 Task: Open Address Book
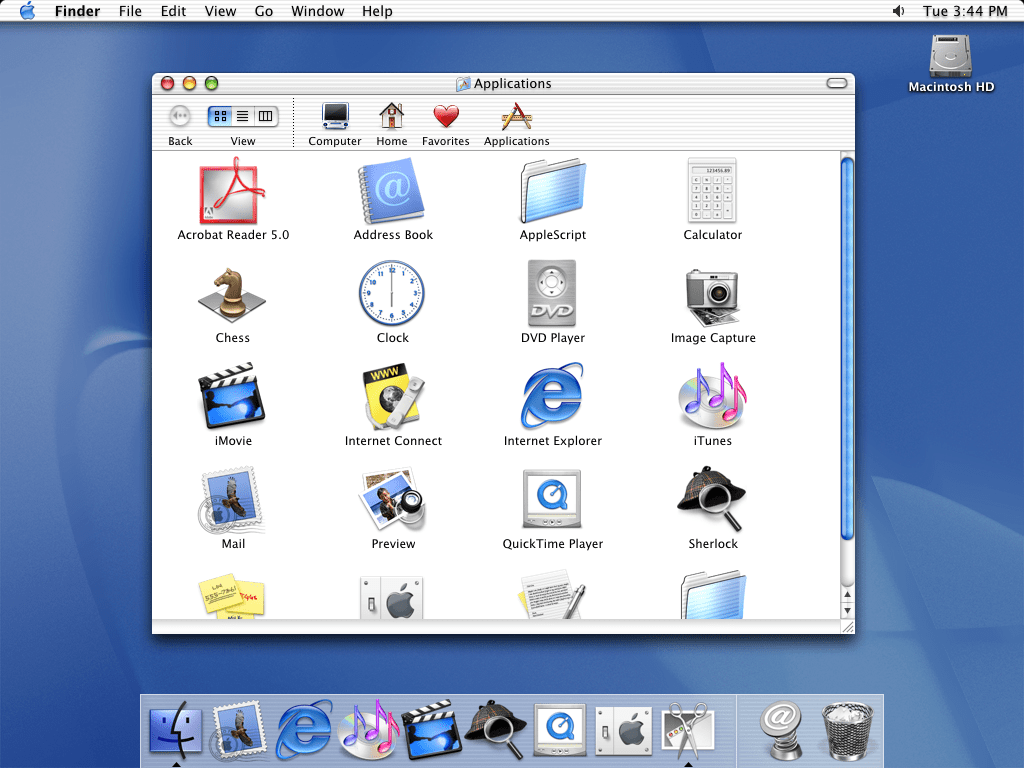392,193
